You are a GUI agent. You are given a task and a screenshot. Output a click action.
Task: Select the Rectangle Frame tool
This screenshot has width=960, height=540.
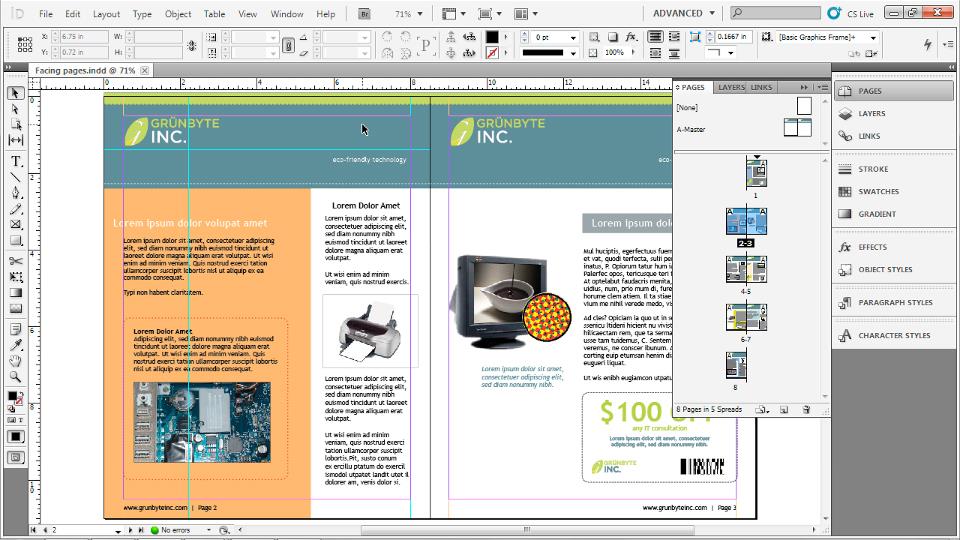15,225
